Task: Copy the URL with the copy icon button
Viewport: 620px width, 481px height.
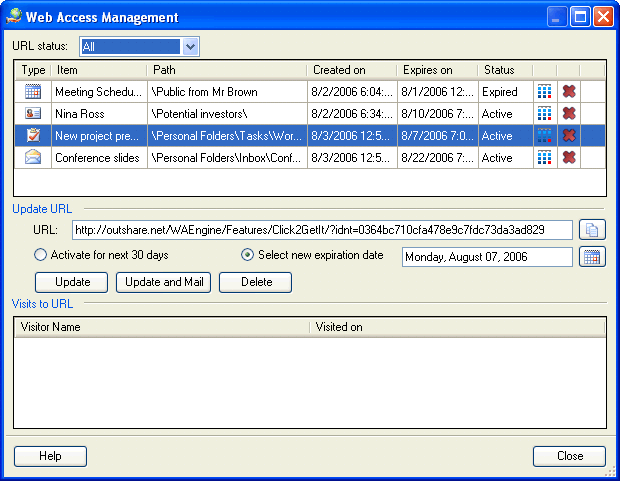Action: click(592, 230)
